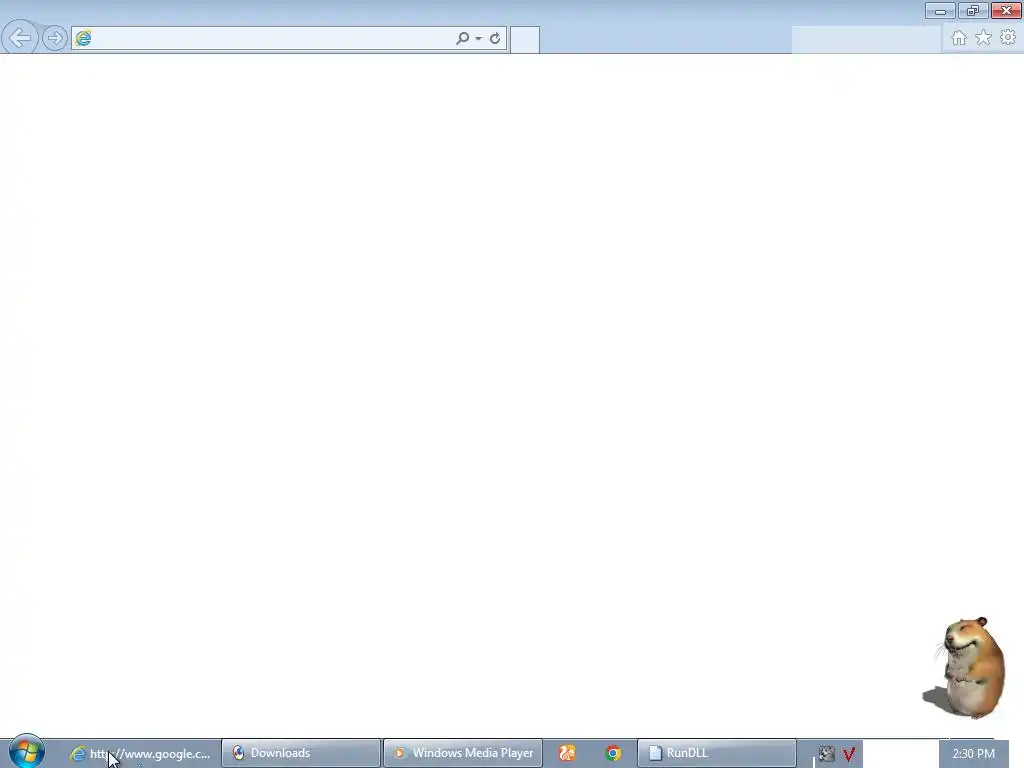Viewport: 1024px width, 768px height.
Task: Launch Google Chrome from the taskbar
Action: click(613, 754)
